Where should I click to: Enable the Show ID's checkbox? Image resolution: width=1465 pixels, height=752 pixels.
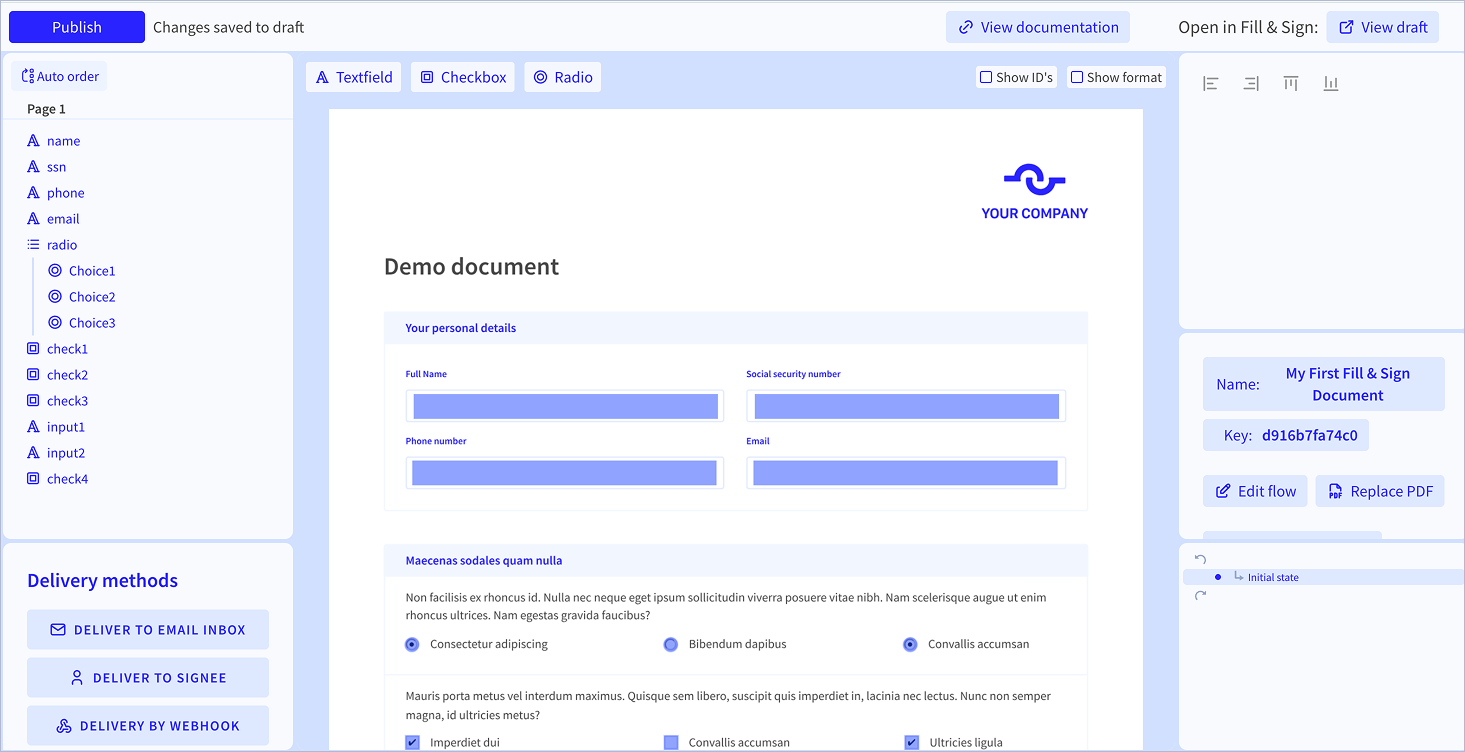click(x=986, y=77)
